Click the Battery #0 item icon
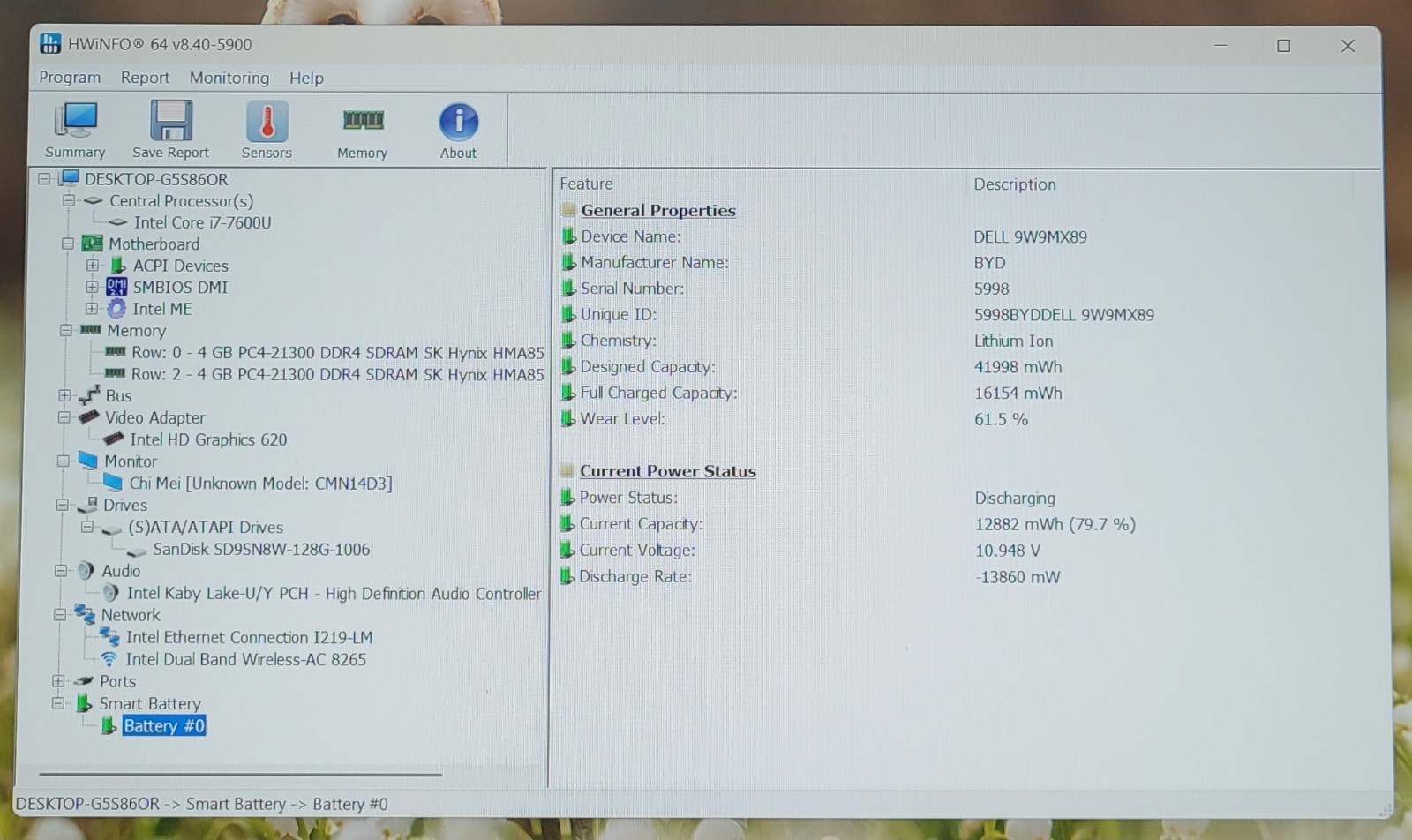The width and height of the screenshot is (1412, 840). [x=109, y=725]
